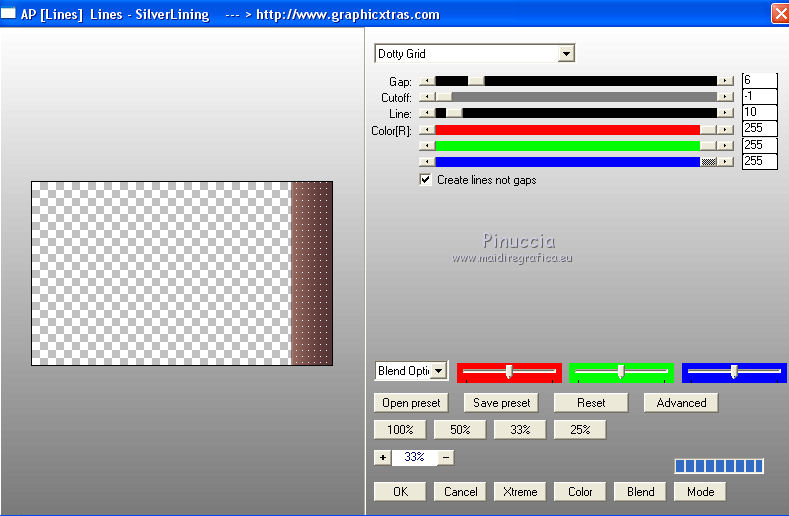Viewport: 789px width, 516px height.
Task: Click the green blend slider bar
Action: click(621, 372)
